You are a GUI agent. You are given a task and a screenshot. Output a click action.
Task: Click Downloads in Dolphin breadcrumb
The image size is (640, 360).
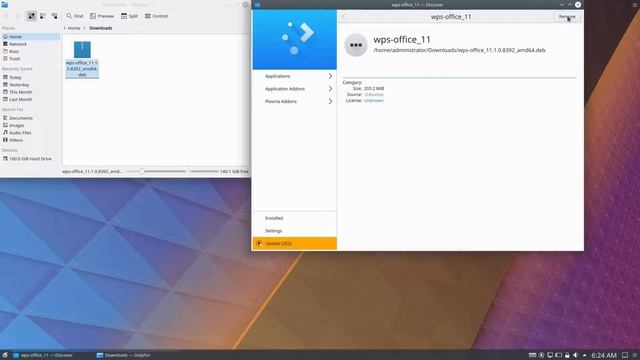click(x=100, y=28)
